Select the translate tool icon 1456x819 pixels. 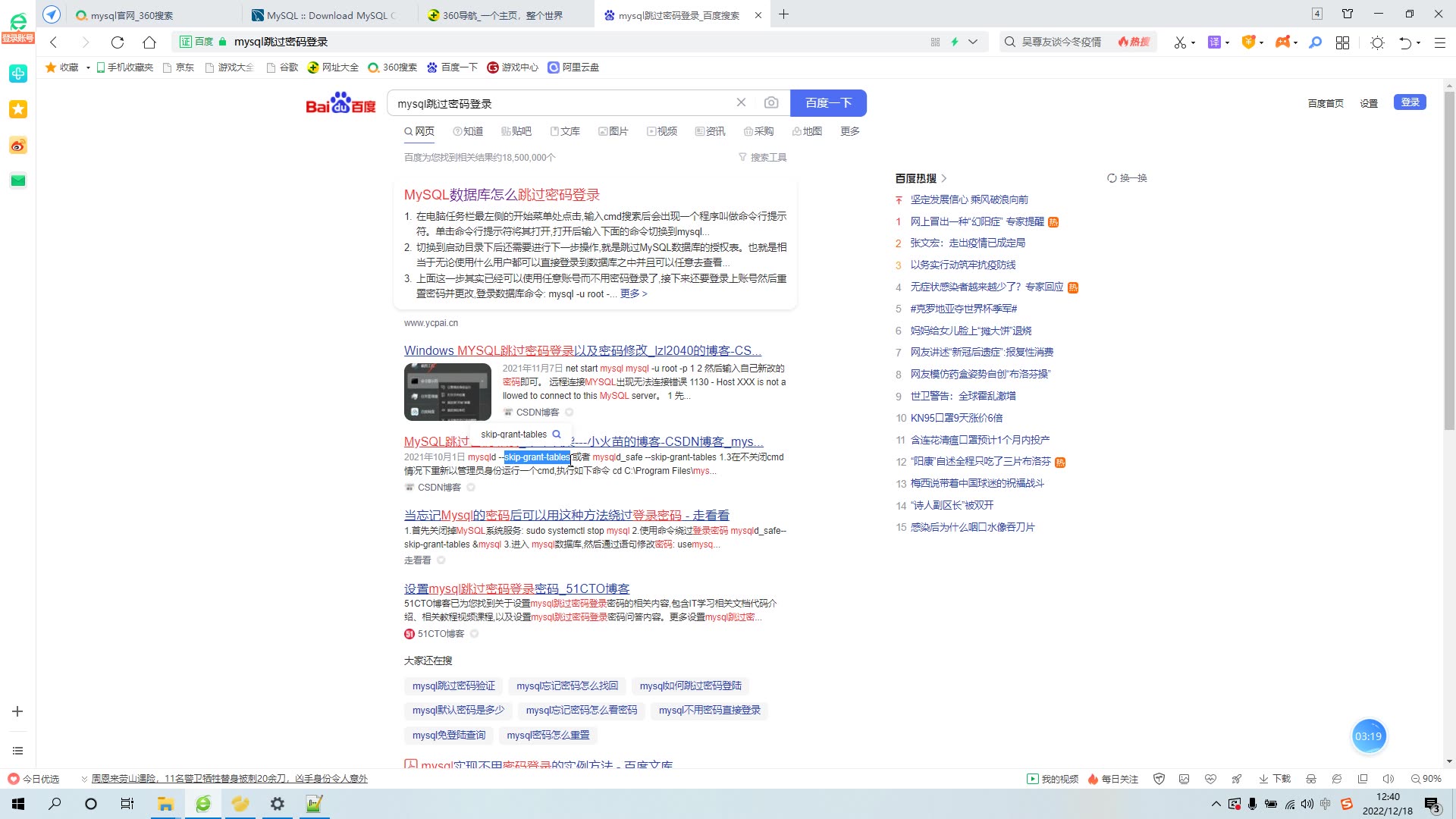[x=1214, y=42]
